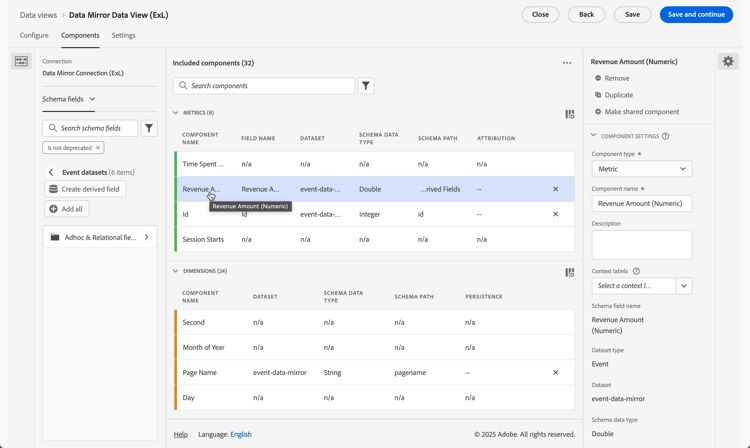The image size is (750, 448).
Task: Go back using arrow beside Event datasets
Action: pos(51,172)
